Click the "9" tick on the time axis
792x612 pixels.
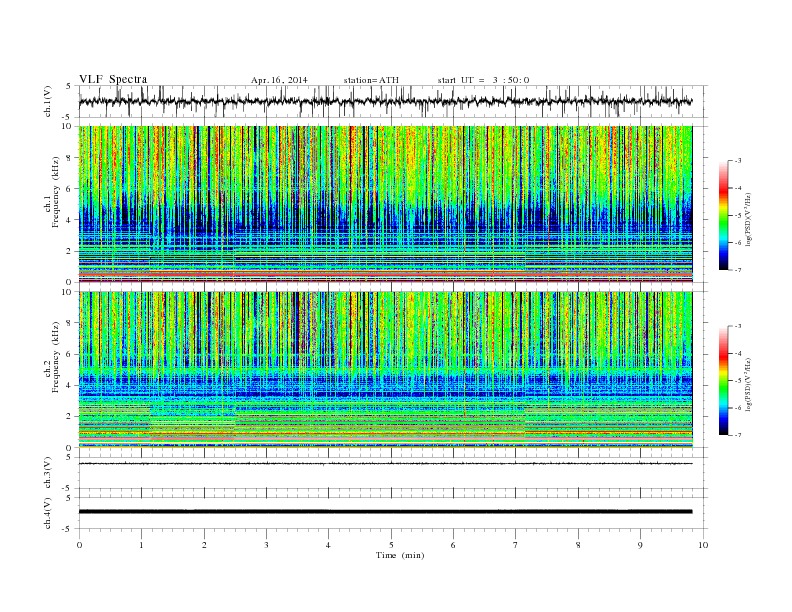tap(640, 545)
